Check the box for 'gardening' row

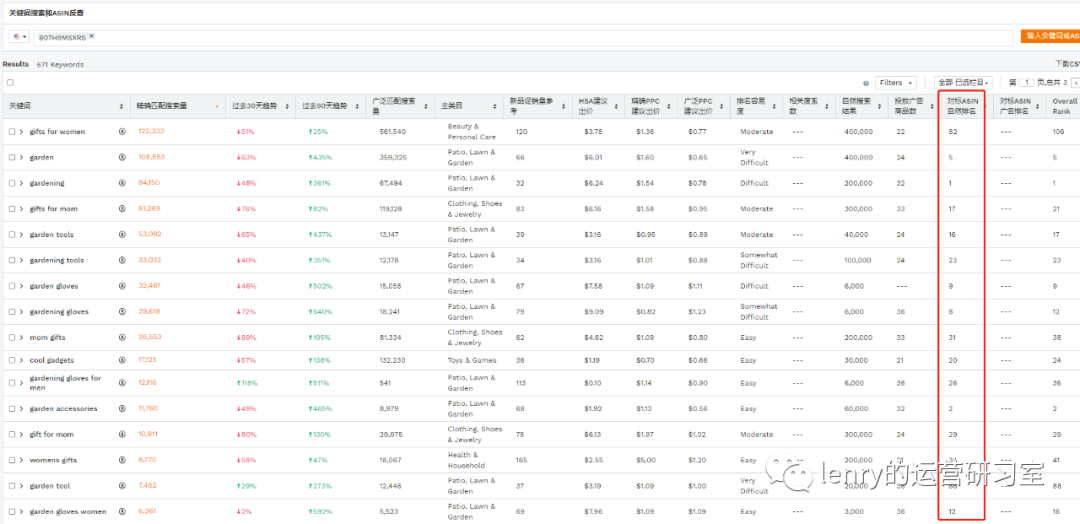click(x=12, y=183)
